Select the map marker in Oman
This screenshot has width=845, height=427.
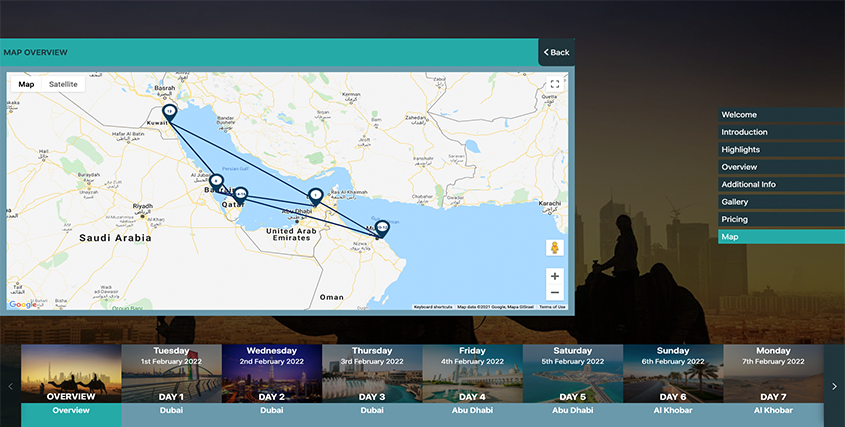point(381,228)
